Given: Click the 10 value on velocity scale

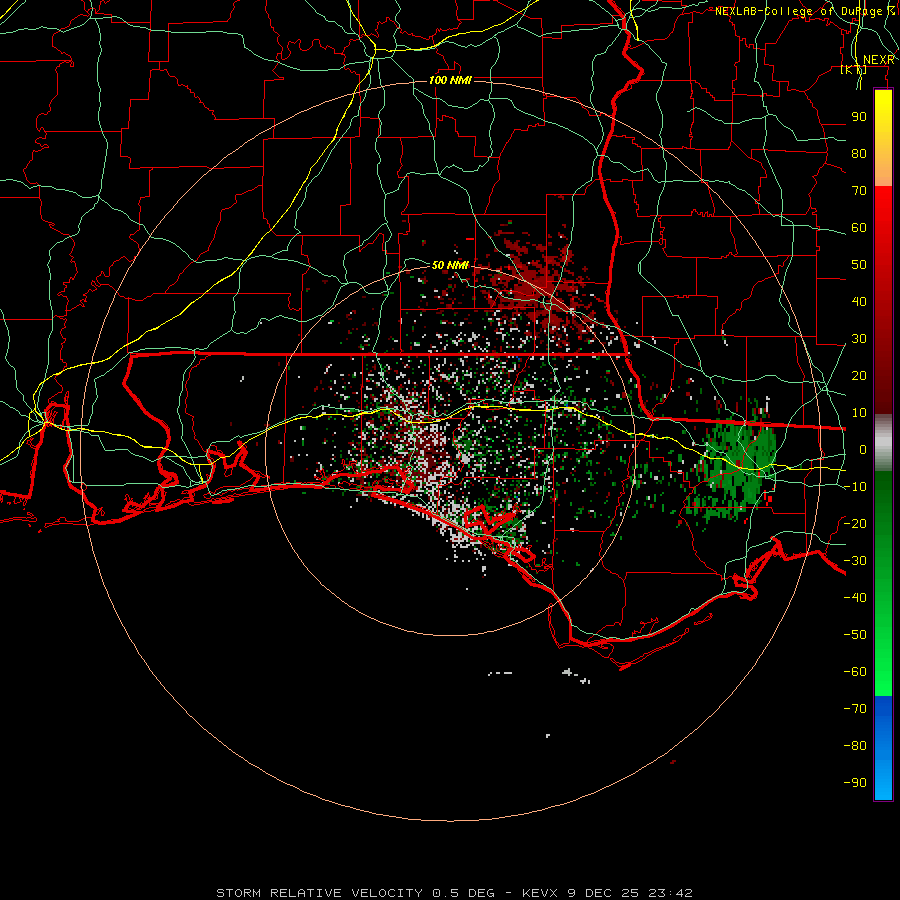Looking at the screenshot, I should (x=859, y=413).
